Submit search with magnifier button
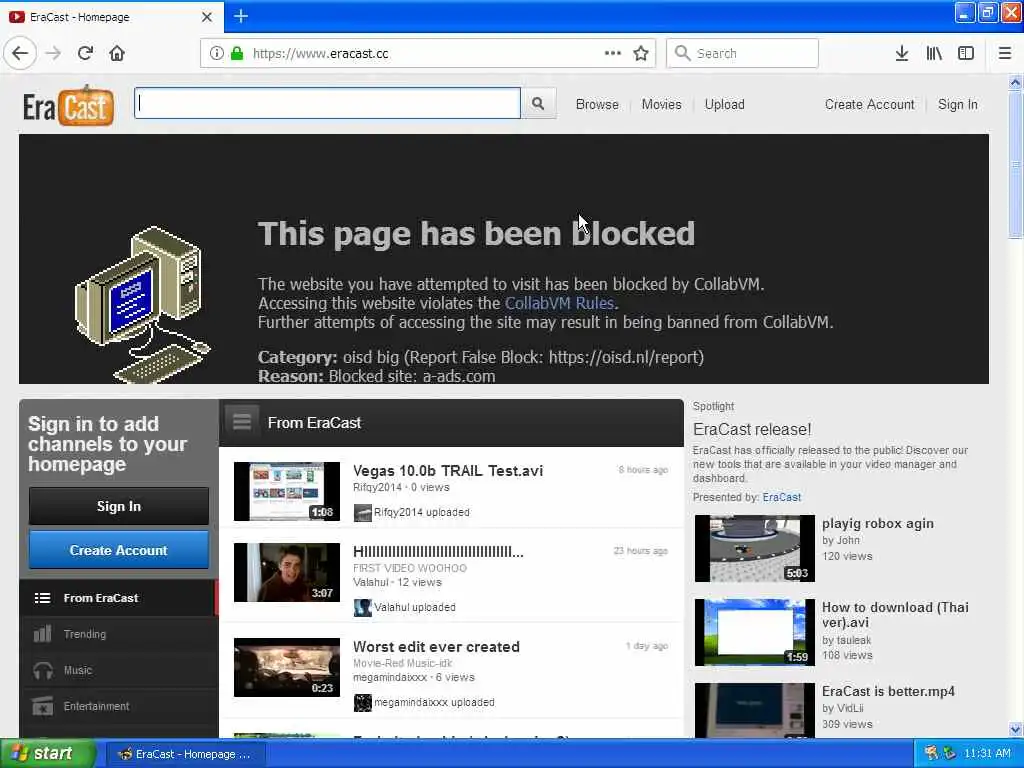 pyautogui.click(x=538, y=103)
